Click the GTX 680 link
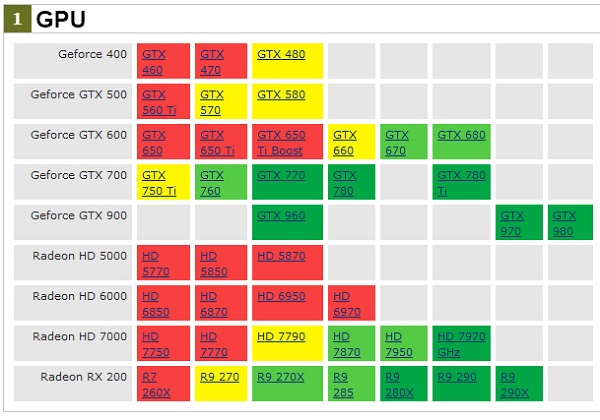Viewport: 600px width, 420px height. pos(461,135)
